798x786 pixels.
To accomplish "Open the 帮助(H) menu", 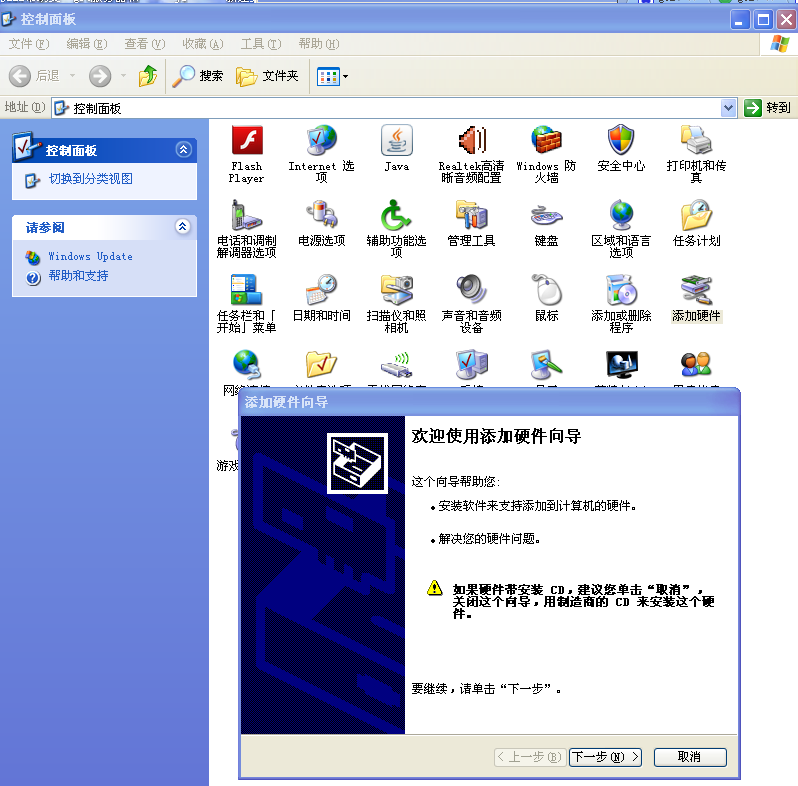I will [x=319, y=44].
